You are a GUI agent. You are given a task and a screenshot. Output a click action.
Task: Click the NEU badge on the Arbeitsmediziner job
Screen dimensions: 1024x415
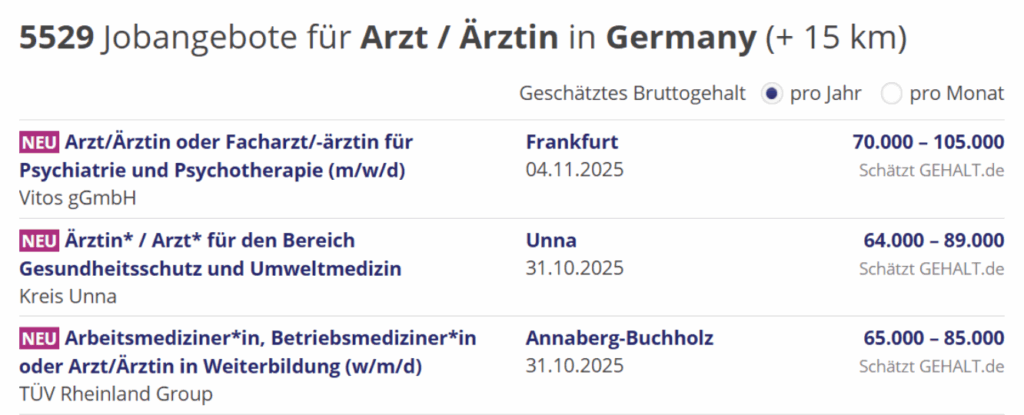pos(39,339)
